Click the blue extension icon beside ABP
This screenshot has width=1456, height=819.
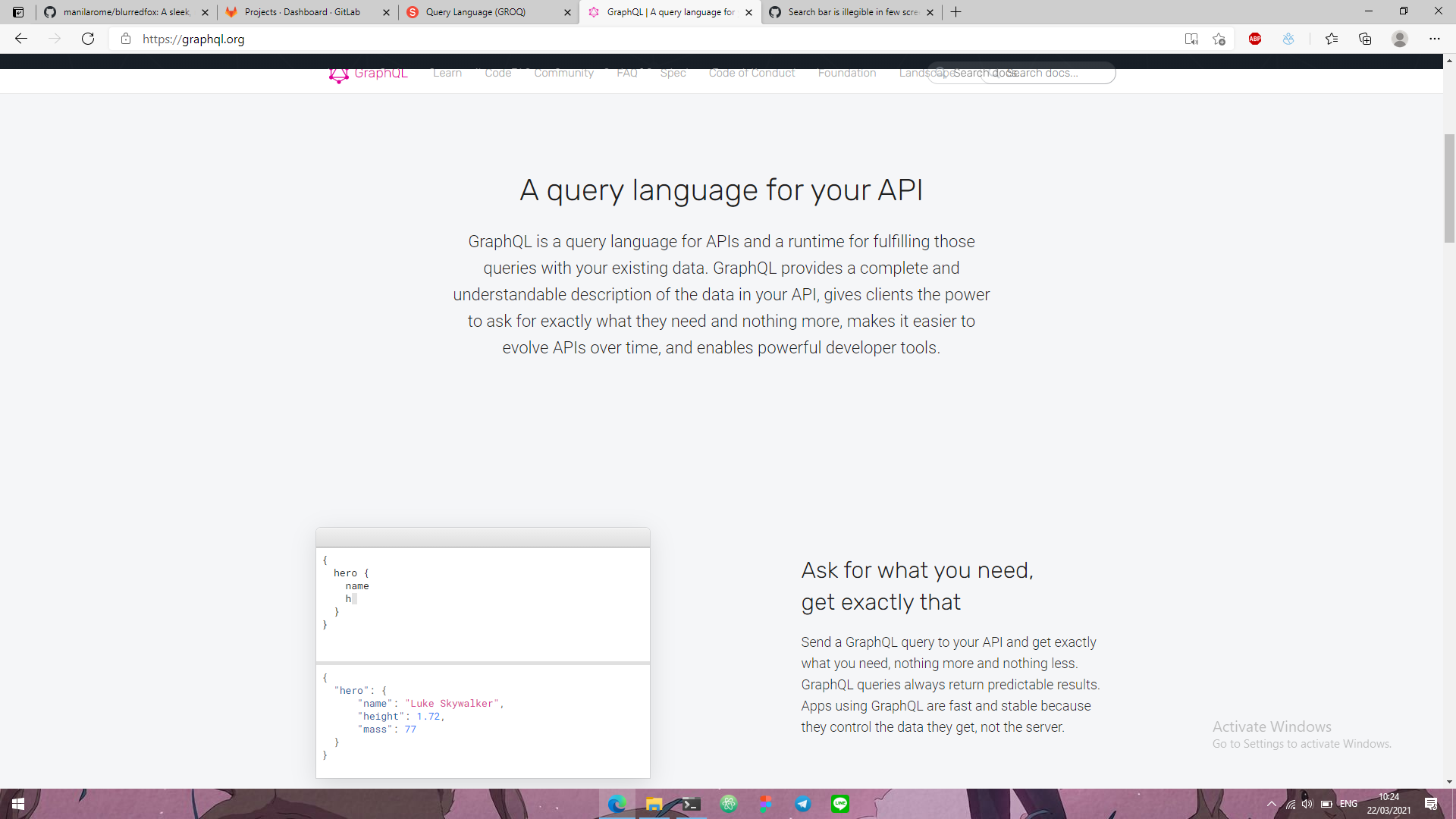click(1288, 39)
